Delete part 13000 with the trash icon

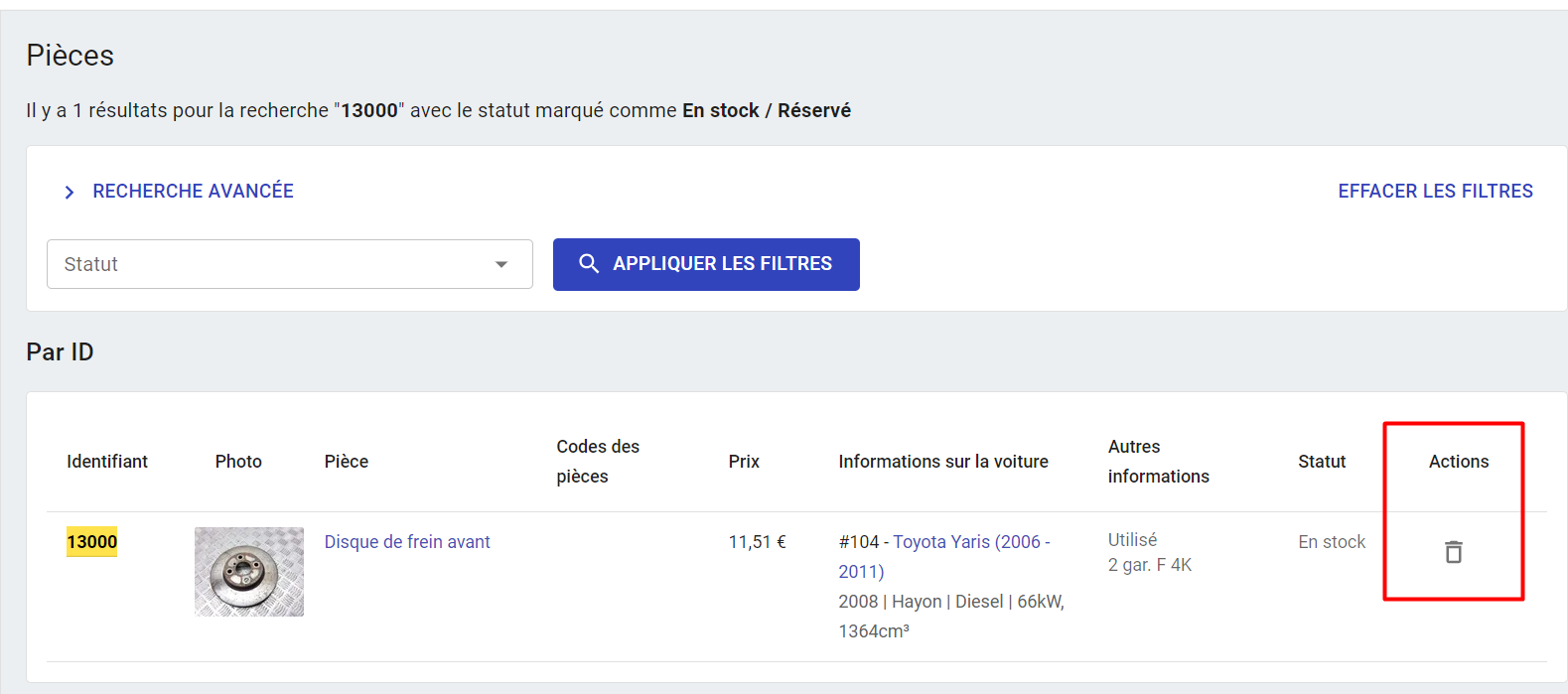click(1453, 552)
